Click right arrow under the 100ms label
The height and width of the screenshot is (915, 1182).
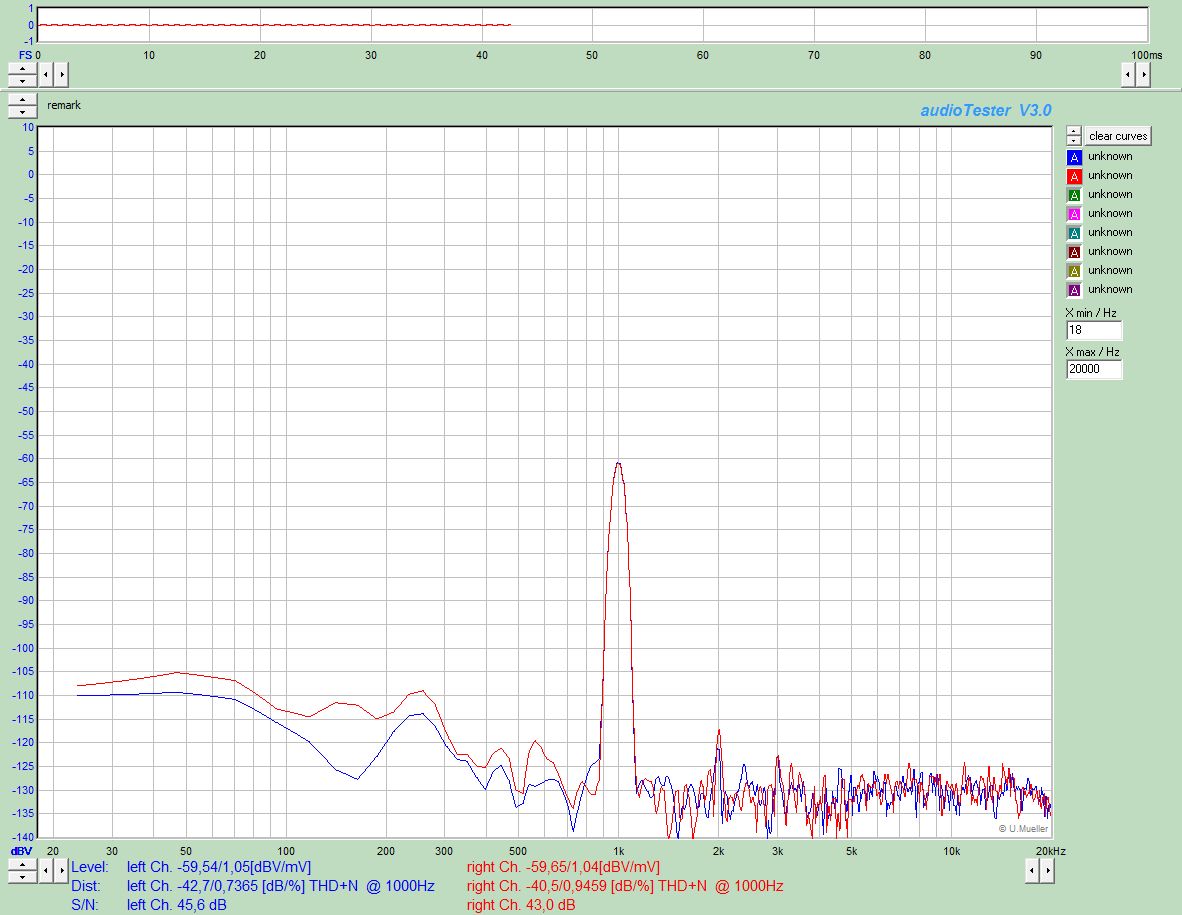click(x=1142, y=74)
